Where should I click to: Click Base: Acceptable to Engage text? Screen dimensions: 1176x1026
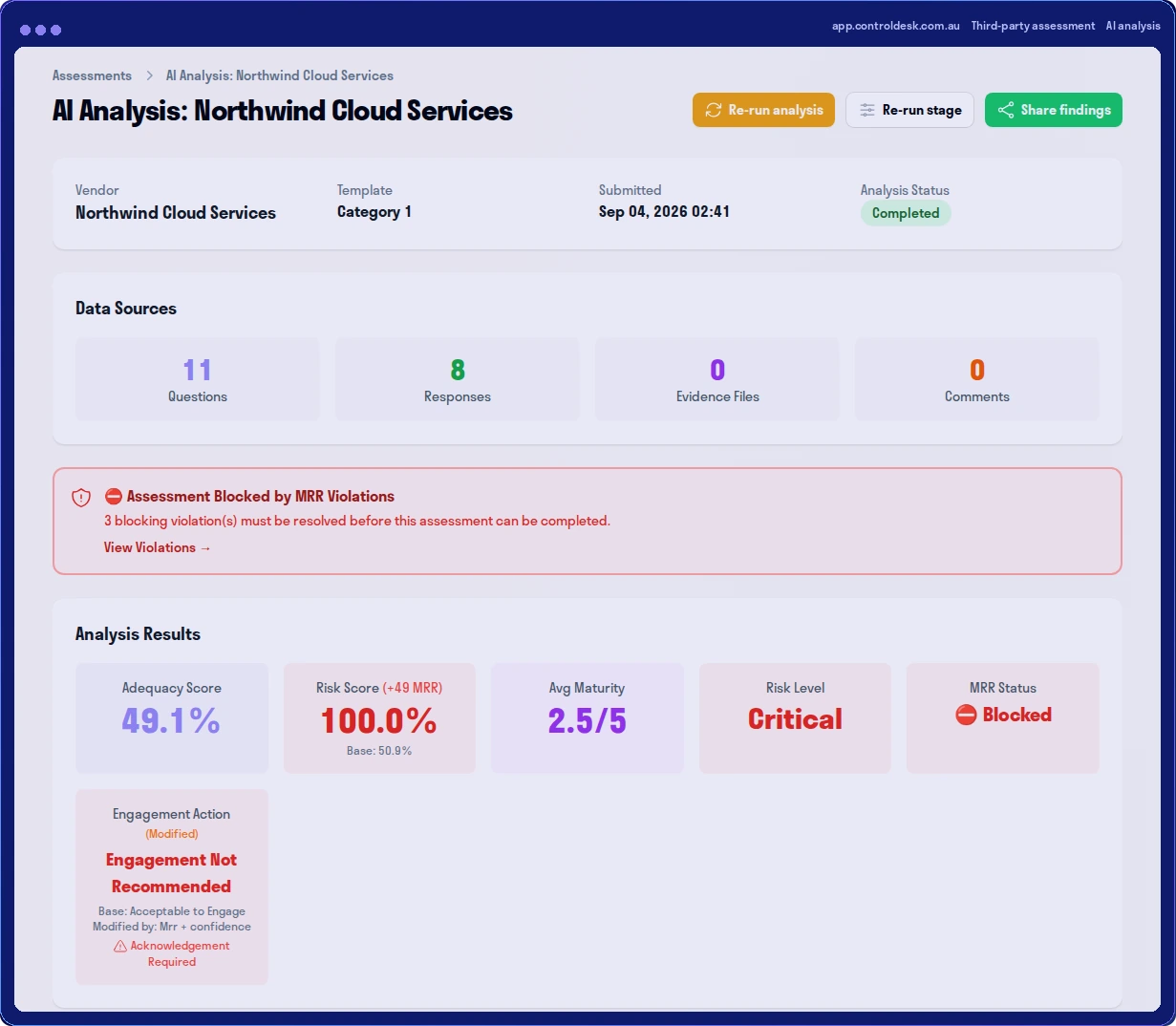point(172,911)
